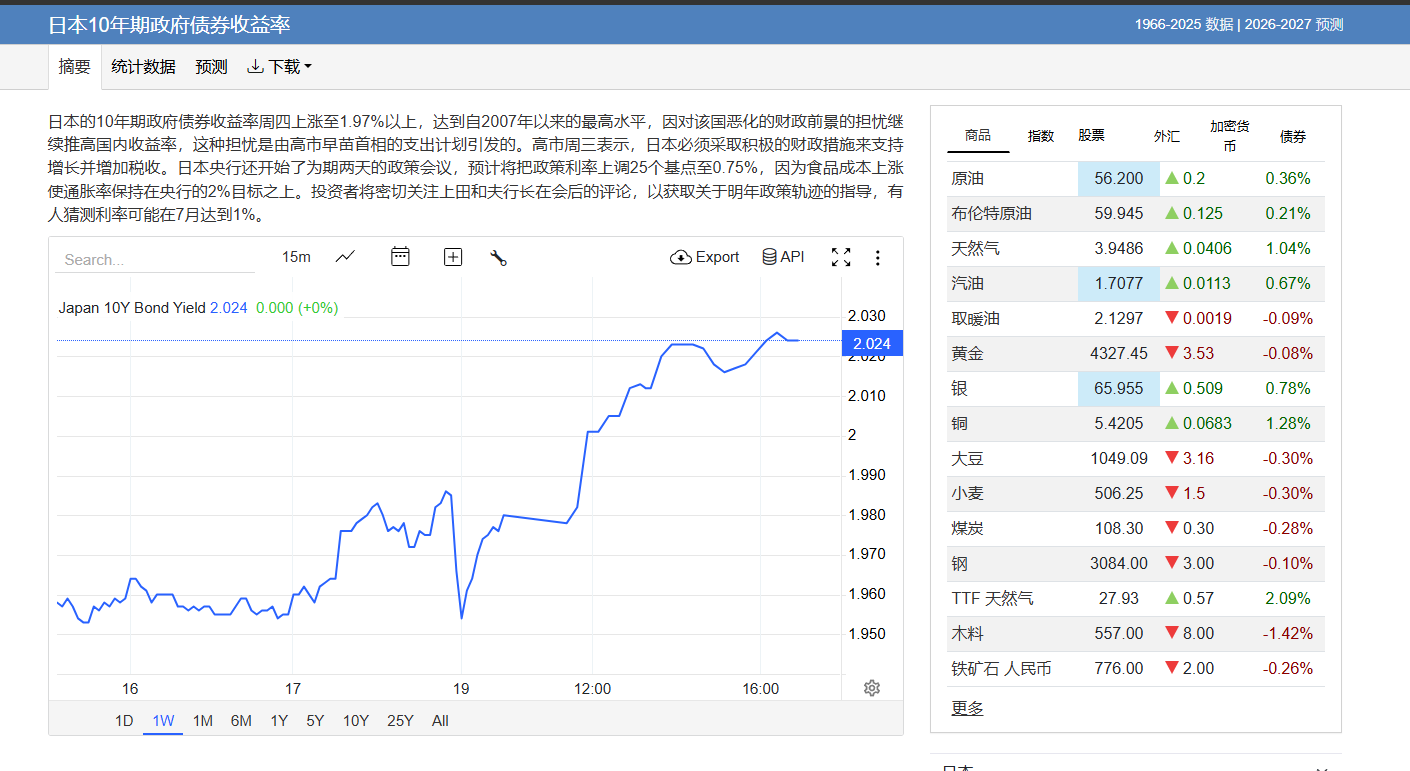Open the 黄金 commodity link
The width and height of the screenshot is (1410, 771).
967,353
